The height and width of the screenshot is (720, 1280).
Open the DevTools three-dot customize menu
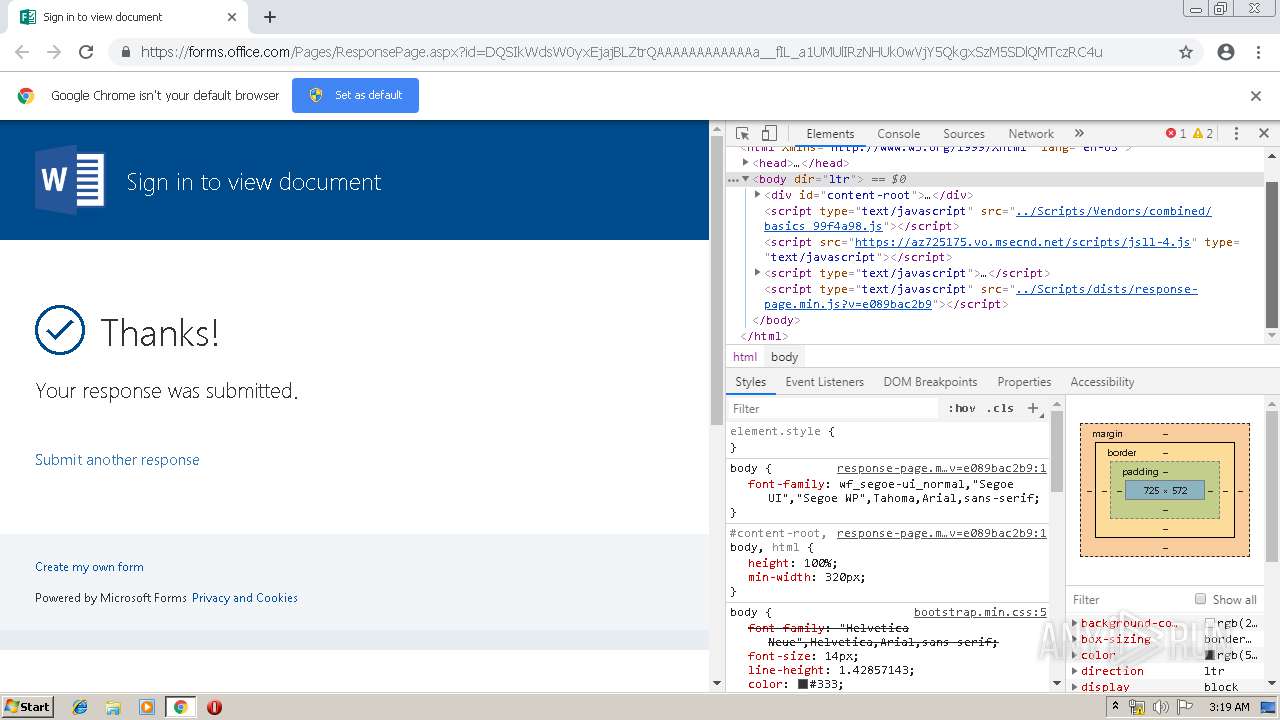pyautogui.click(x=1236, y=133)
